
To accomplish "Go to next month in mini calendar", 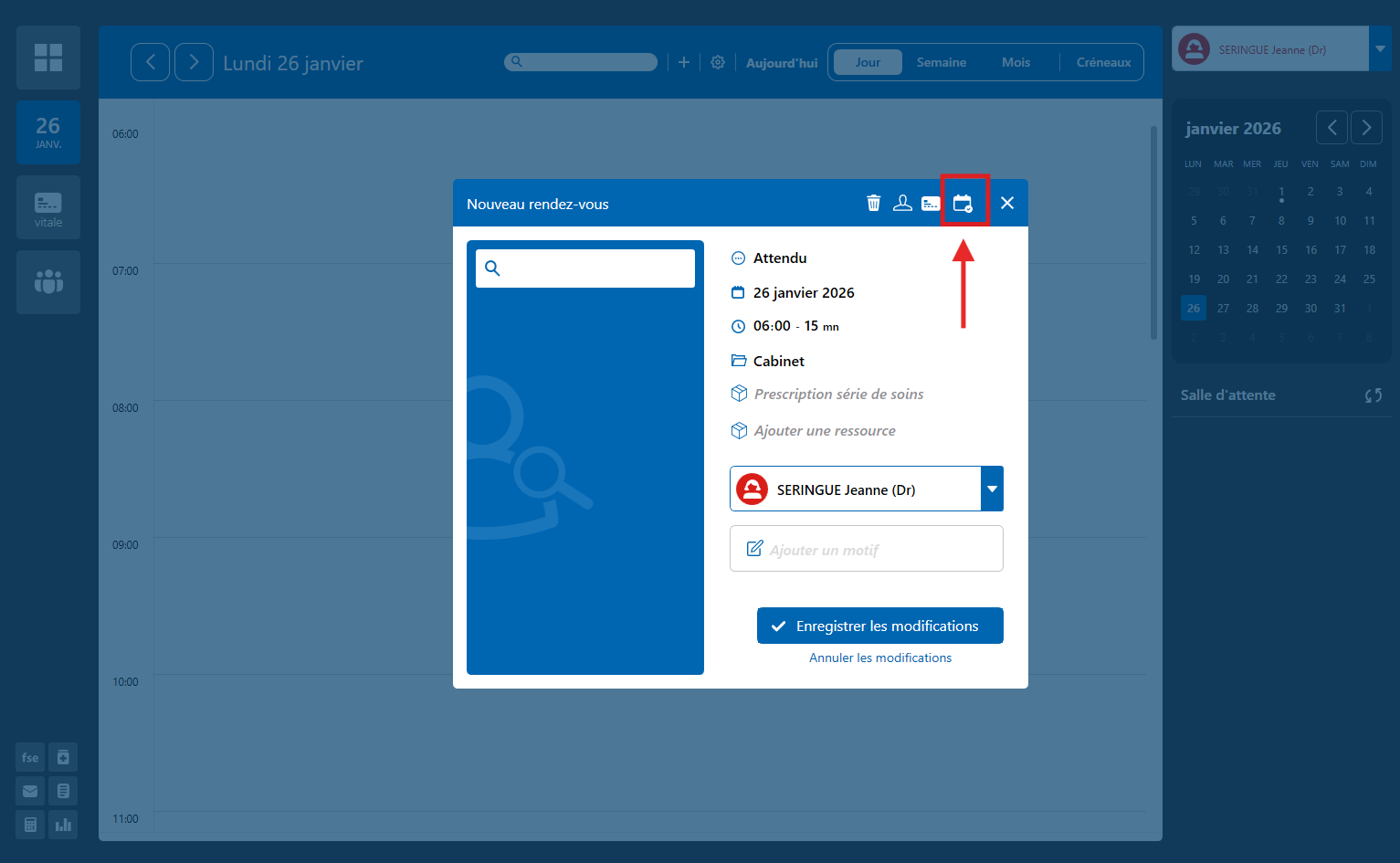I will point(1366,128).
